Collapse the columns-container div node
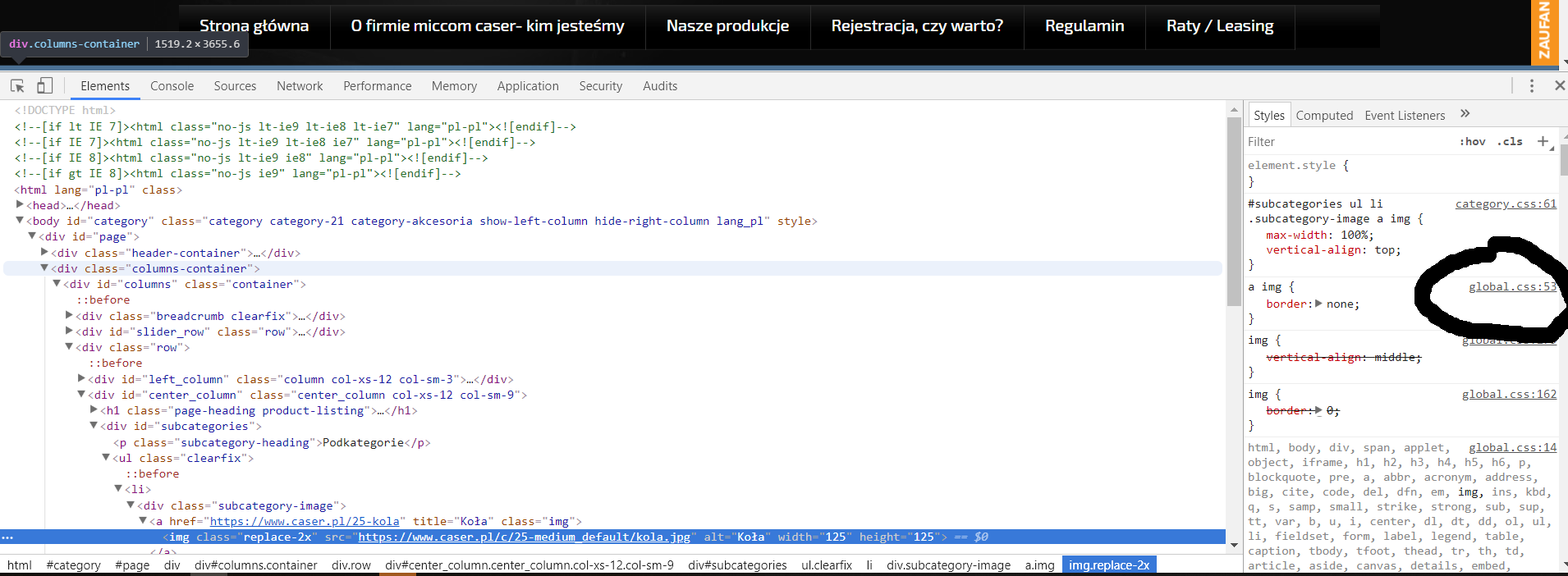This screenshot has height=576, width=1568. pyautogui.click(x=44, y=268)
